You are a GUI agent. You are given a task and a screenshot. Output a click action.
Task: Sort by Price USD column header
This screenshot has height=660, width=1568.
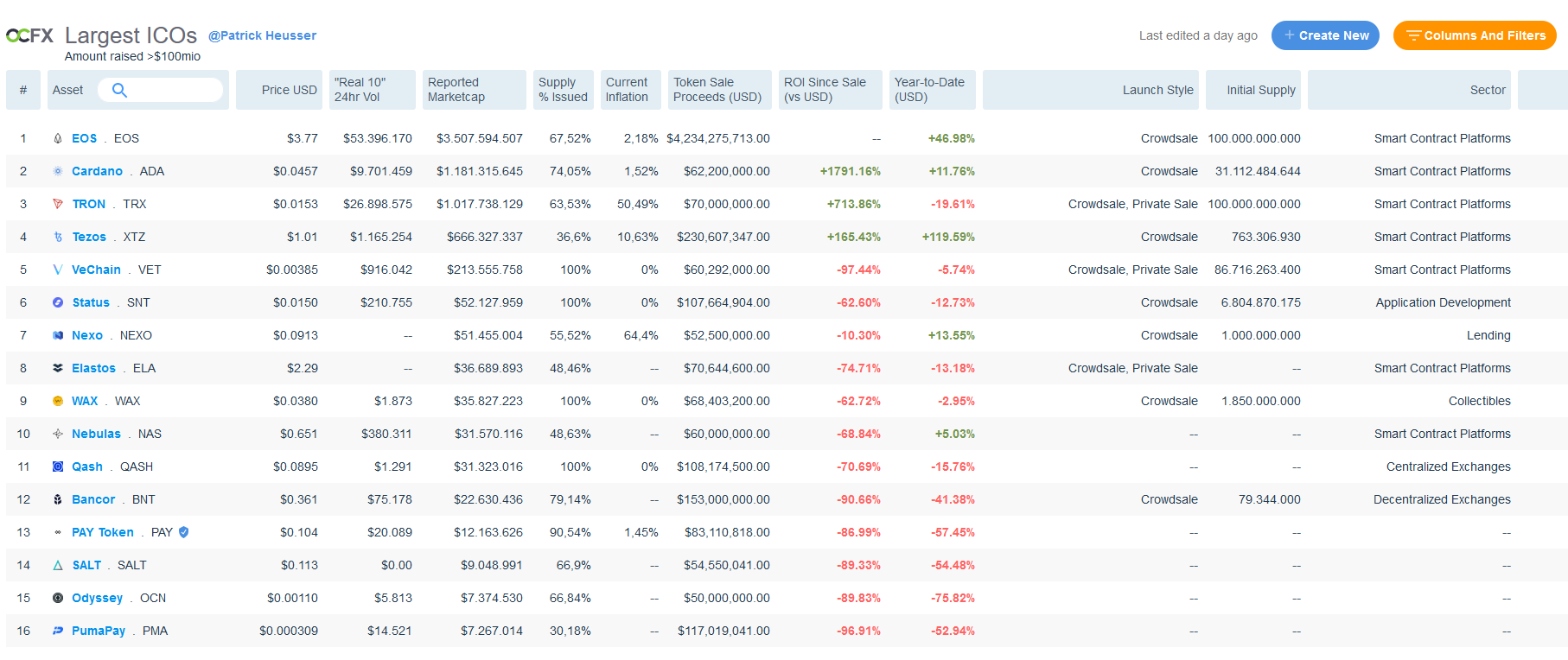click(289, 90)
